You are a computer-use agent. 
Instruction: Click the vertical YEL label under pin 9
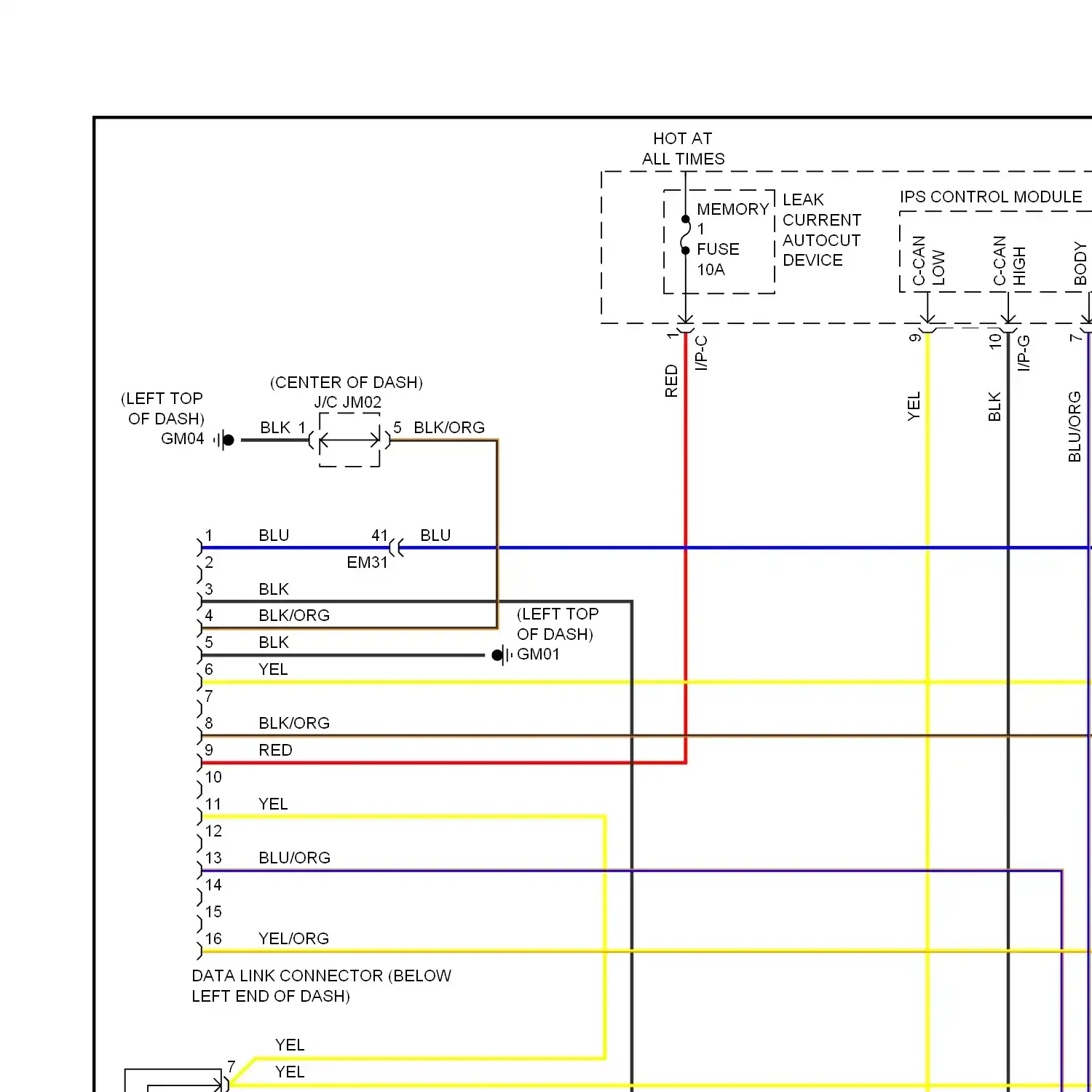(x=914, y=406)
